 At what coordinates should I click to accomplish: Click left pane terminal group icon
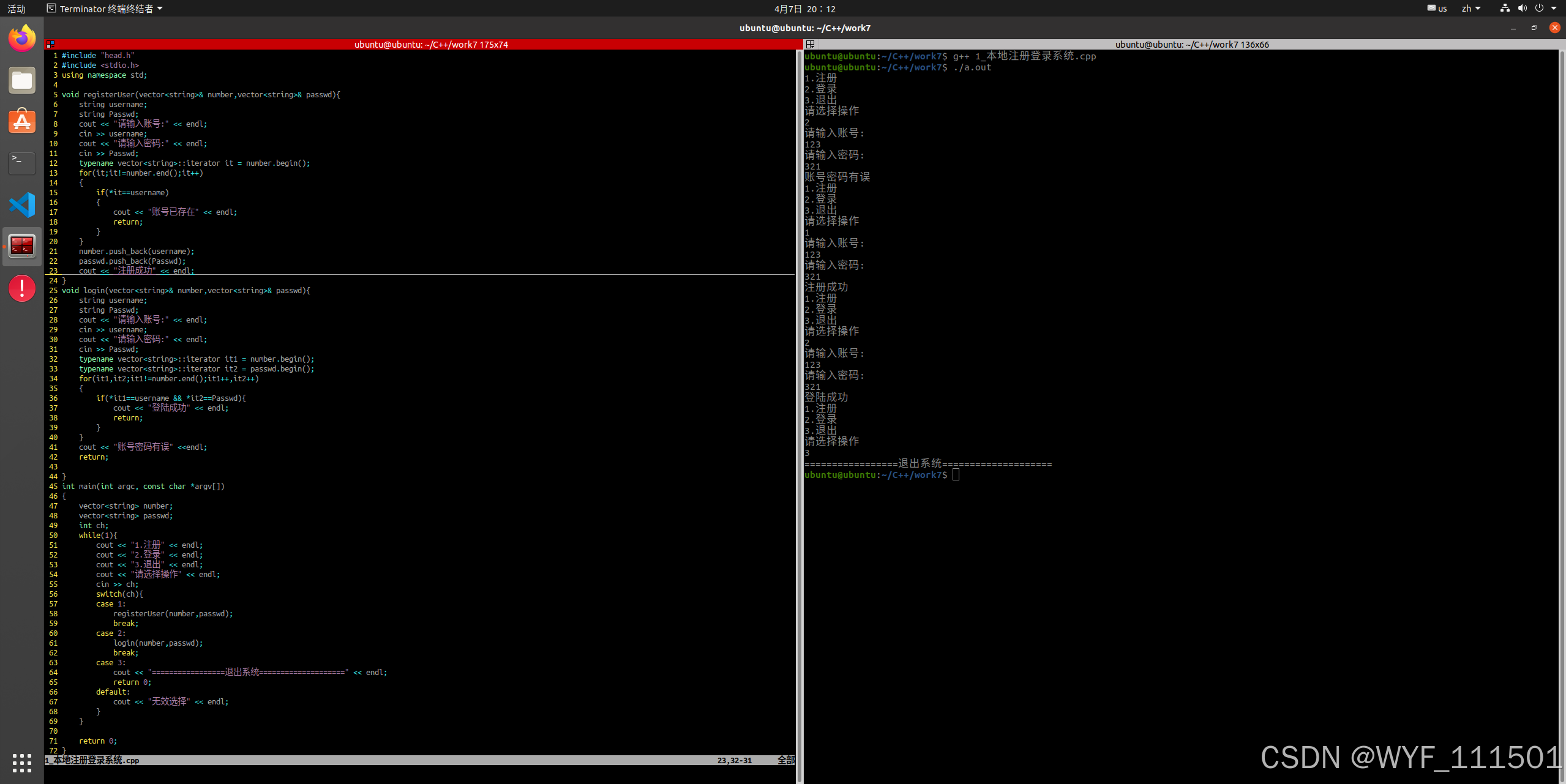(51, 45)
